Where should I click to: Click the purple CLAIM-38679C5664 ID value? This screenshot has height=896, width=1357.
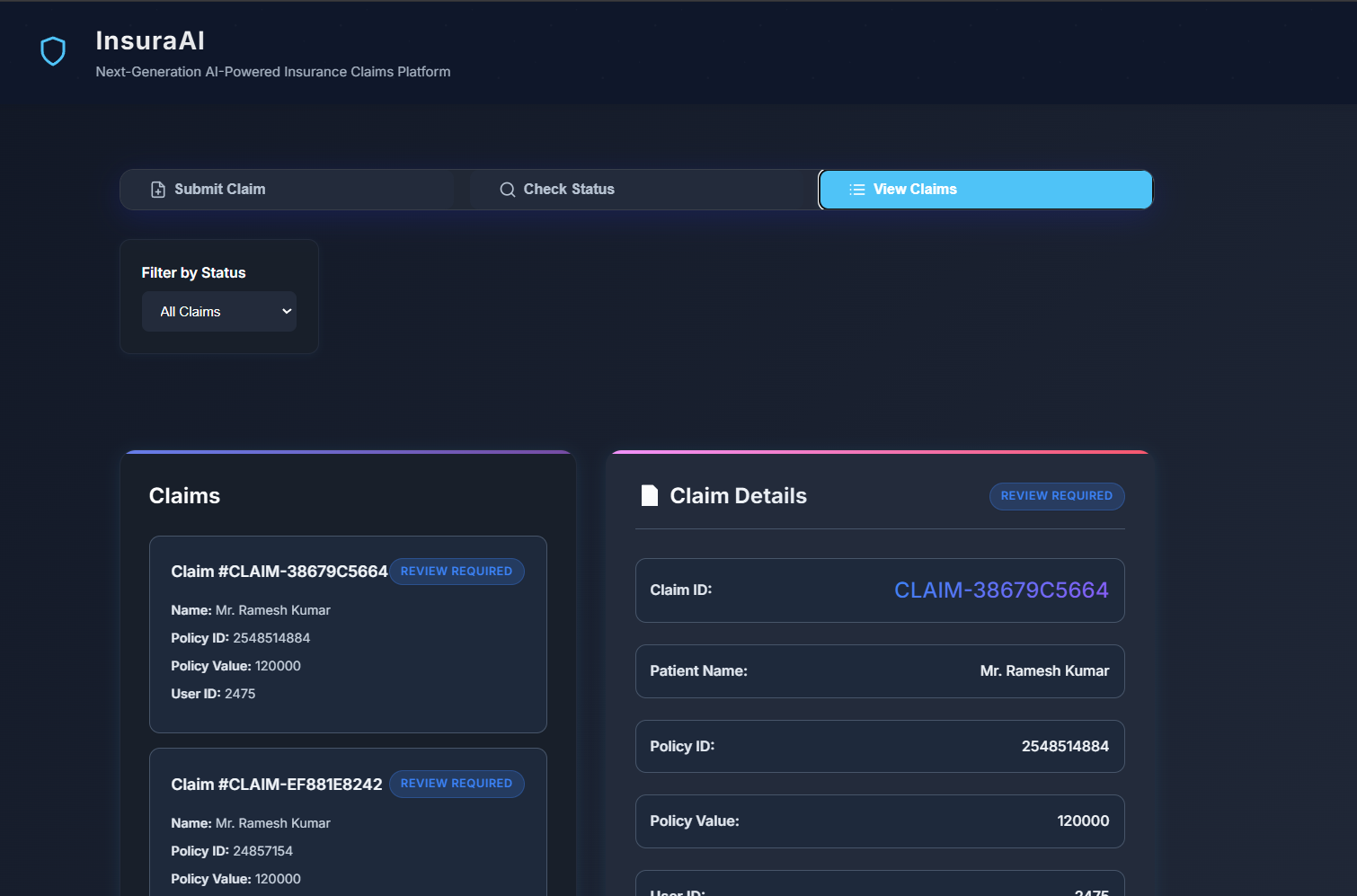[x=1001, y=590]
